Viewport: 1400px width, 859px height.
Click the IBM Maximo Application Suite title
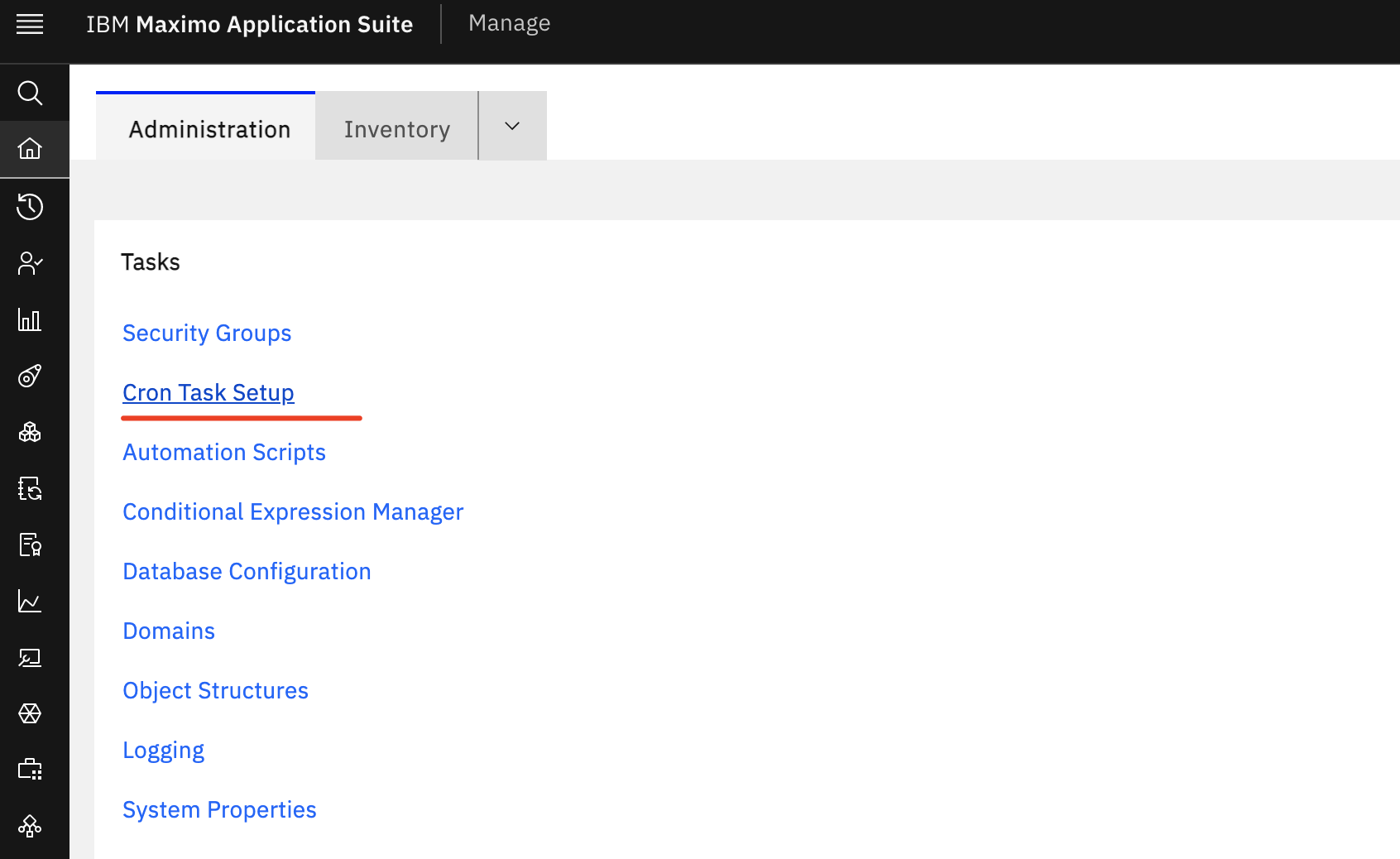pyautogui.click(x=249, y=24)
